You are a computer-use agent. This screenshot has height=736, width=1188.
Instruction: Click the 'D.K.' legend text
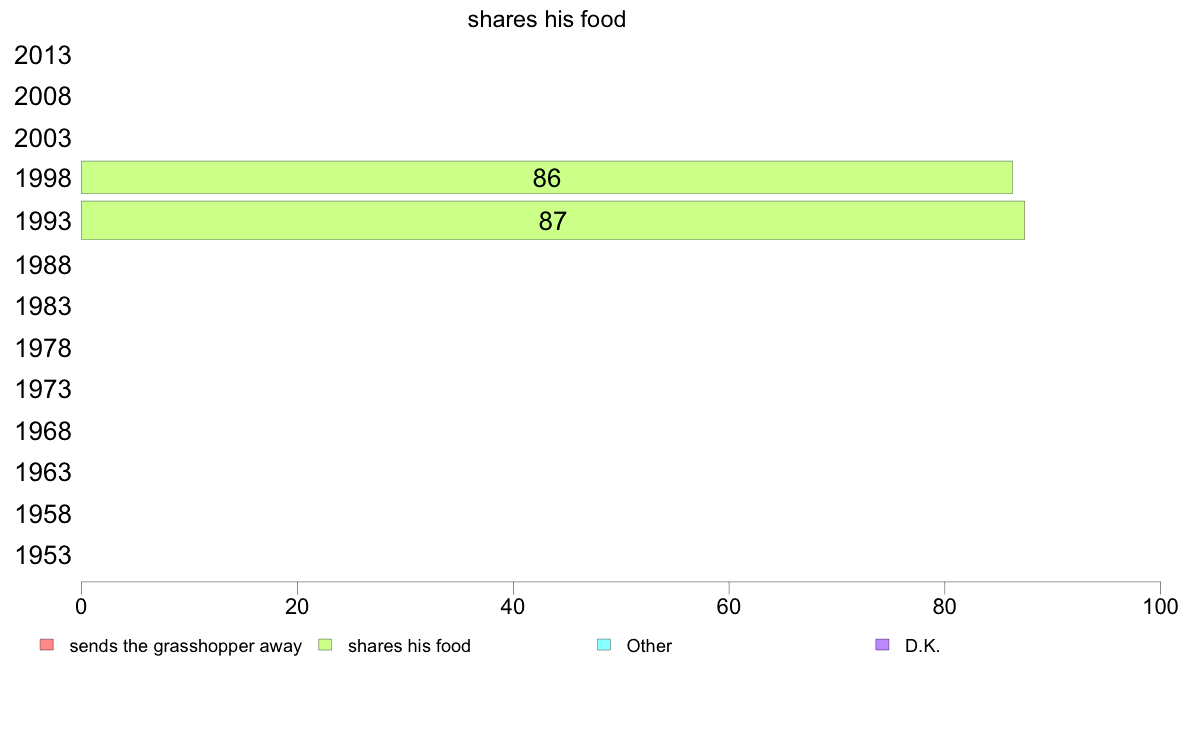point(922,646)
